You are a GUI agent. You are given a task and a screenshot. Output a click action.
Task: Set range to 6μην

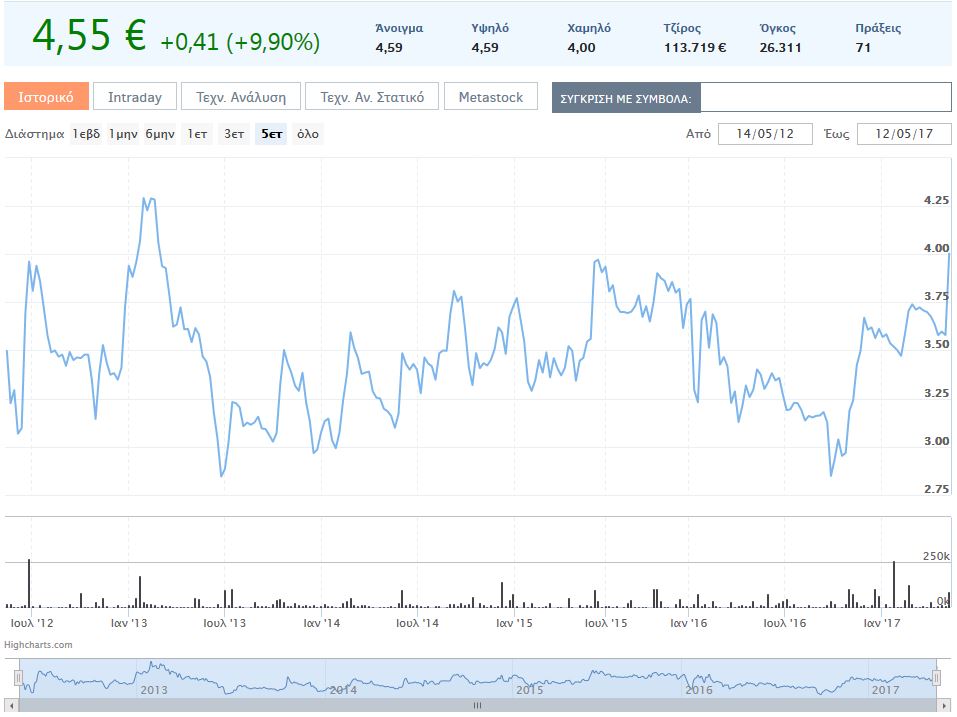[160, 134]
